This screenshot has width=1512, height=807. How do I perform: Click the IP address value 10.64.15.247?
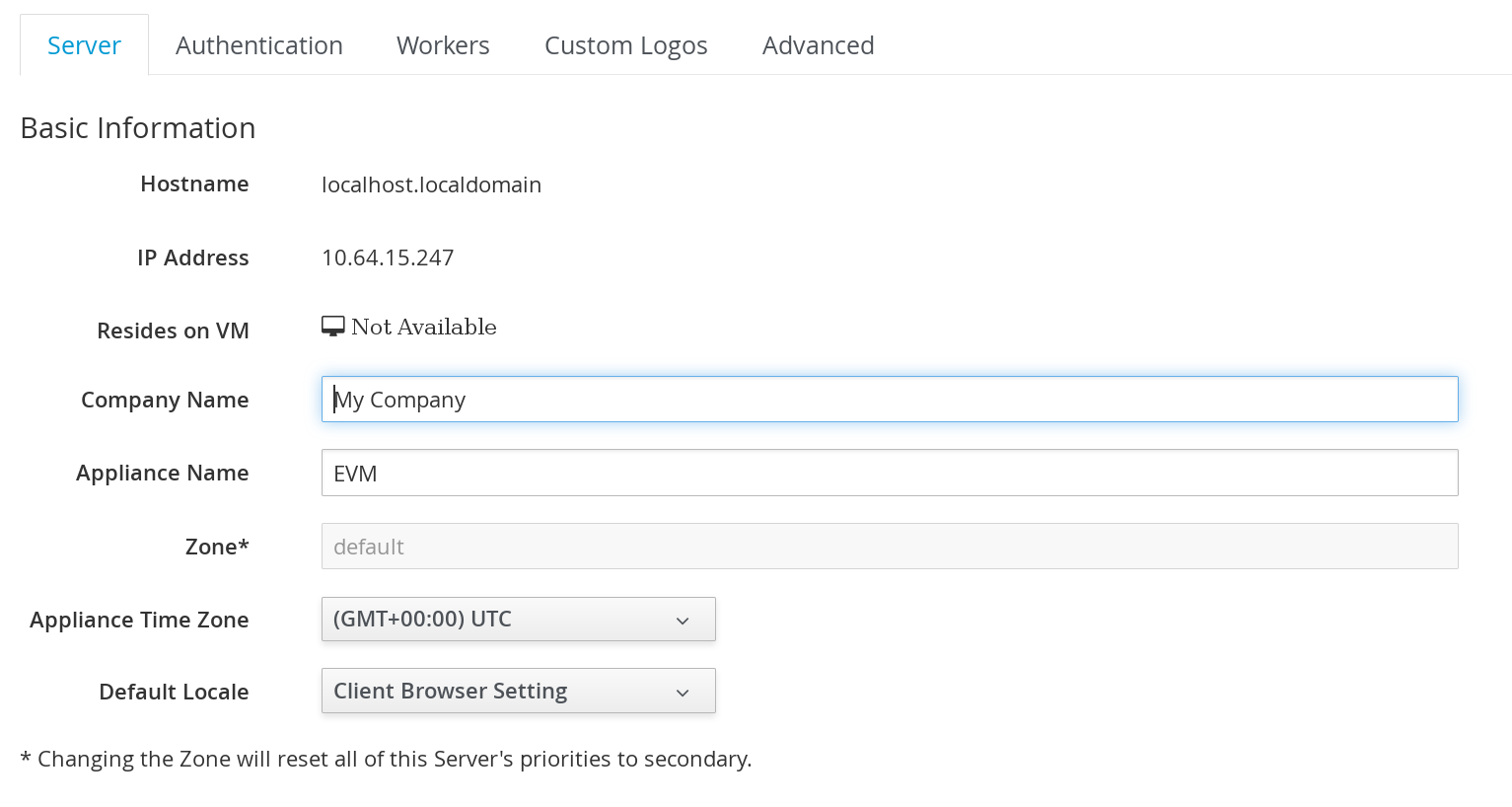(x=388, y=258)
